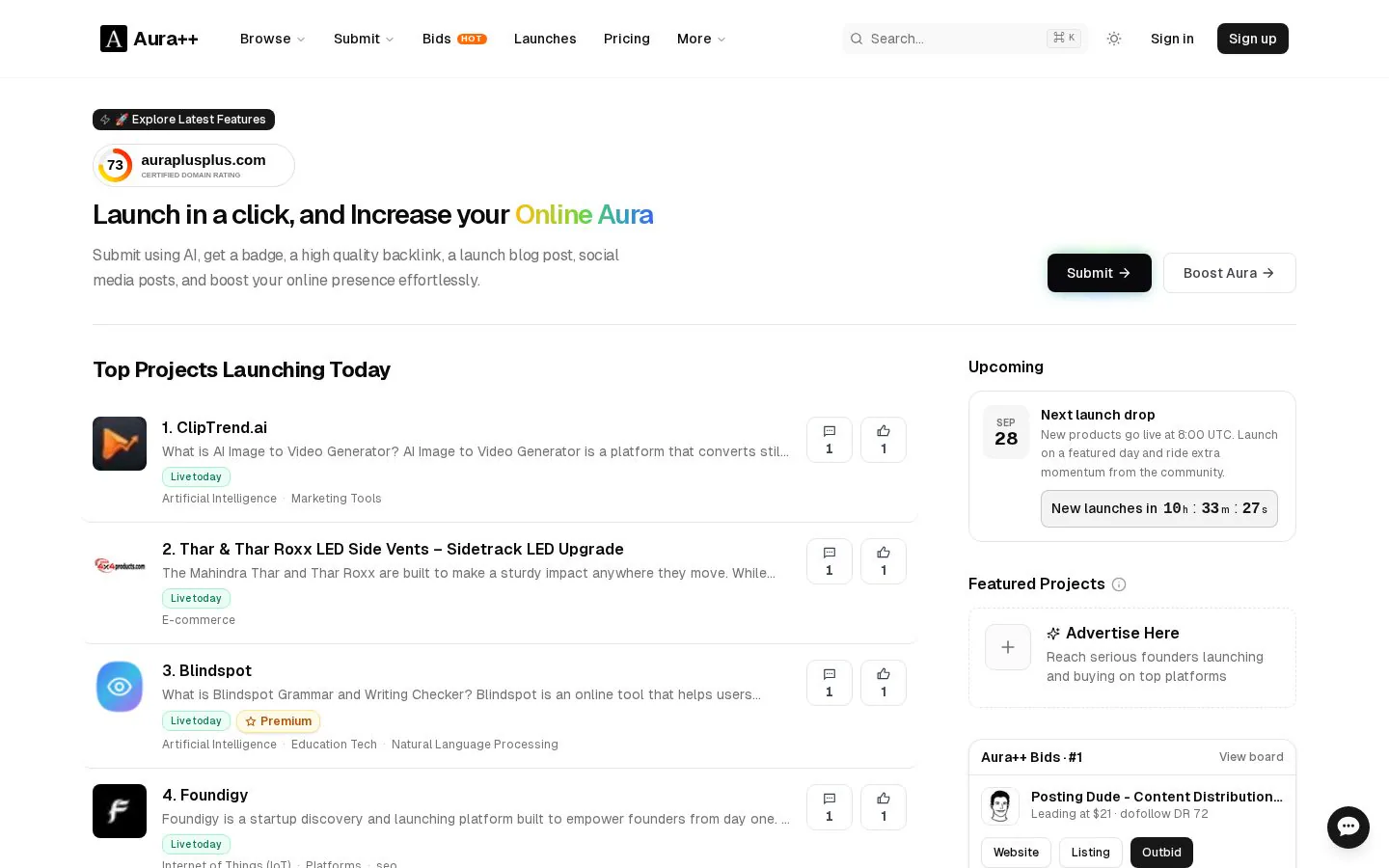Click the View board link
The width and height of the screenshot is (1389, 868).
click(x=1251, y=757)
